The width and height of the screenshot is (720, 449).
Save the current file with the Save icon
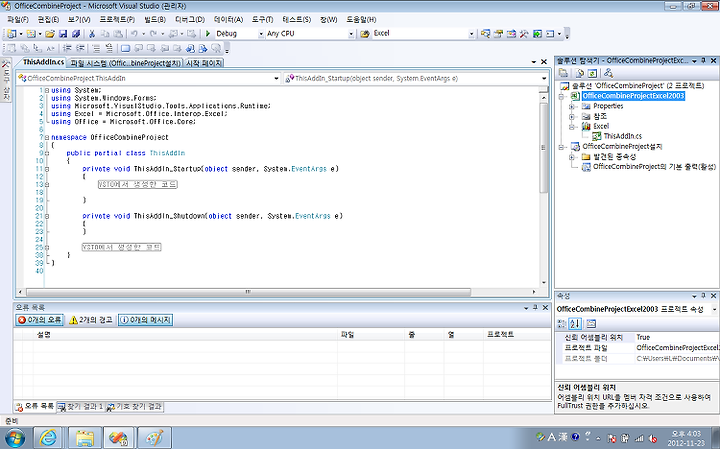point(63,34)
